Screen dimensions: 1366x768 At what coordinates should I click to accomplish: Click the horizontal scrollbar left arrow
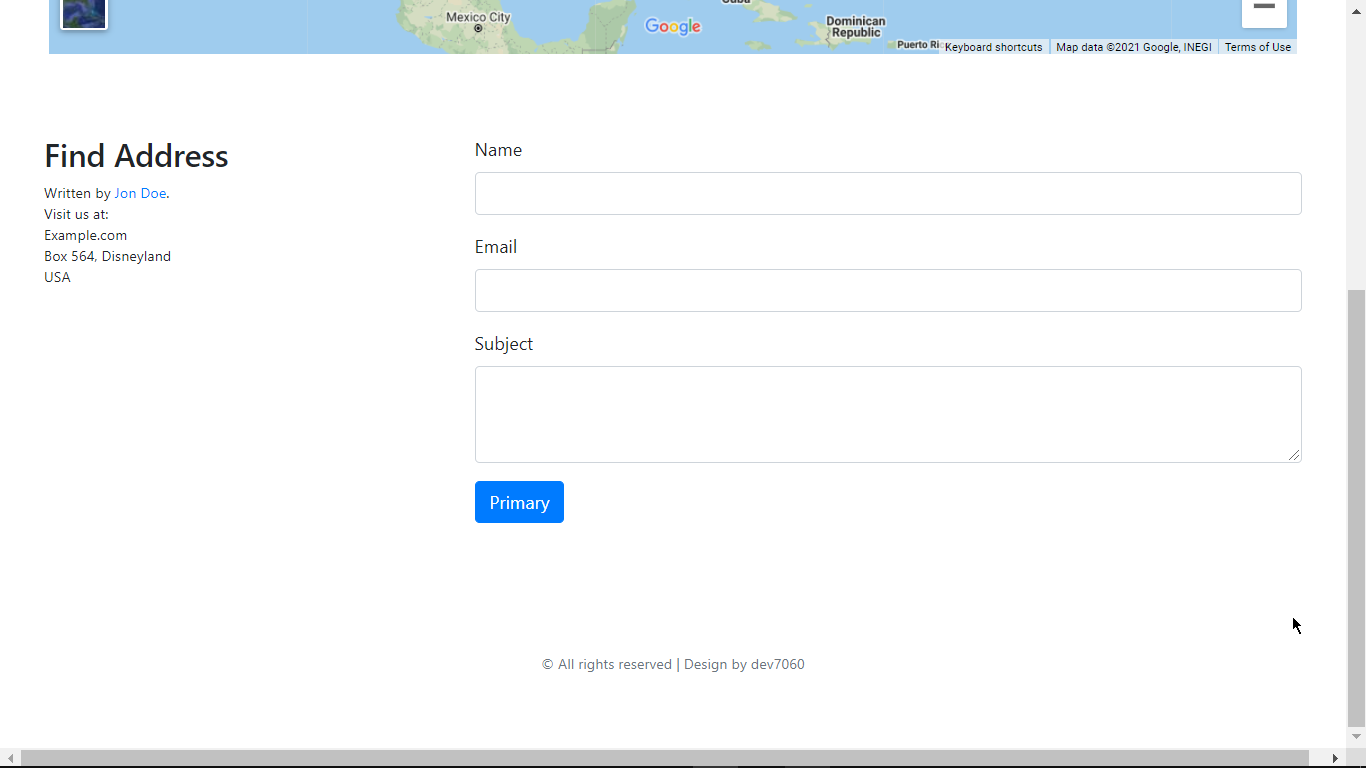(10, 759)
